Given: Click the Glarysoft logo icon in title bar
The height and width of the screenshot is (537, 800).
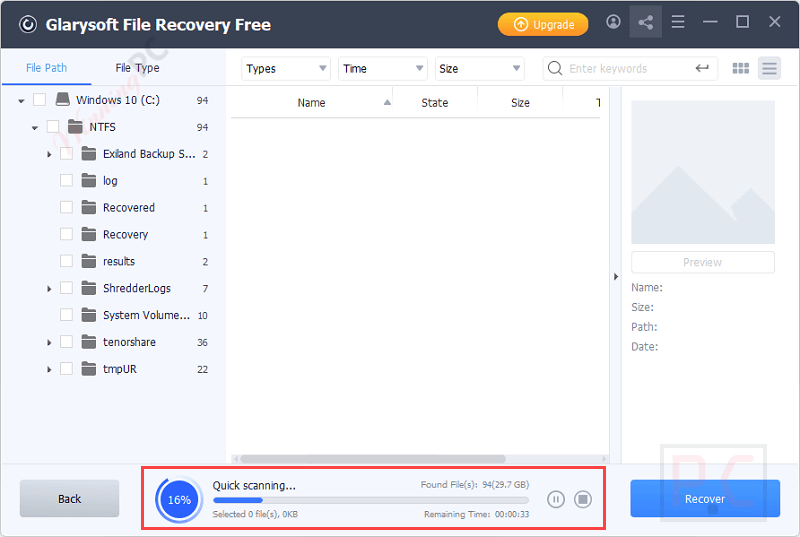Looking at the screenshot, I should (x=28, y=24).
